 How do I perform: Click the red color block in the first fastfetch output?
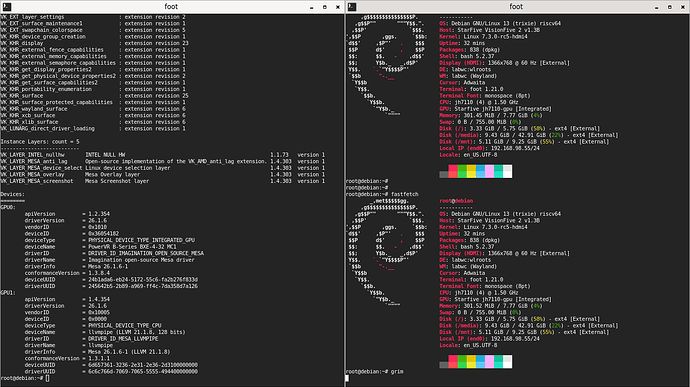(x=453, y=171)
